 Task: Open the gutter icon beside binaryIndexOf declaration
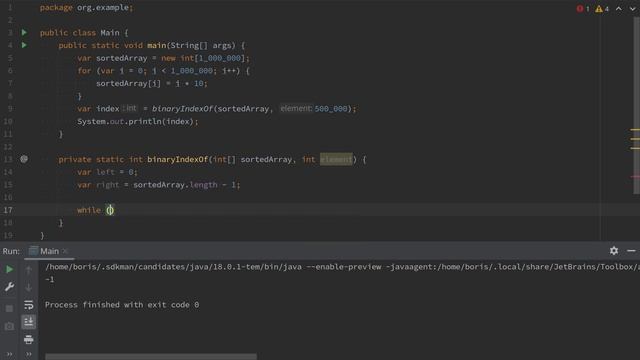[24, 159]
